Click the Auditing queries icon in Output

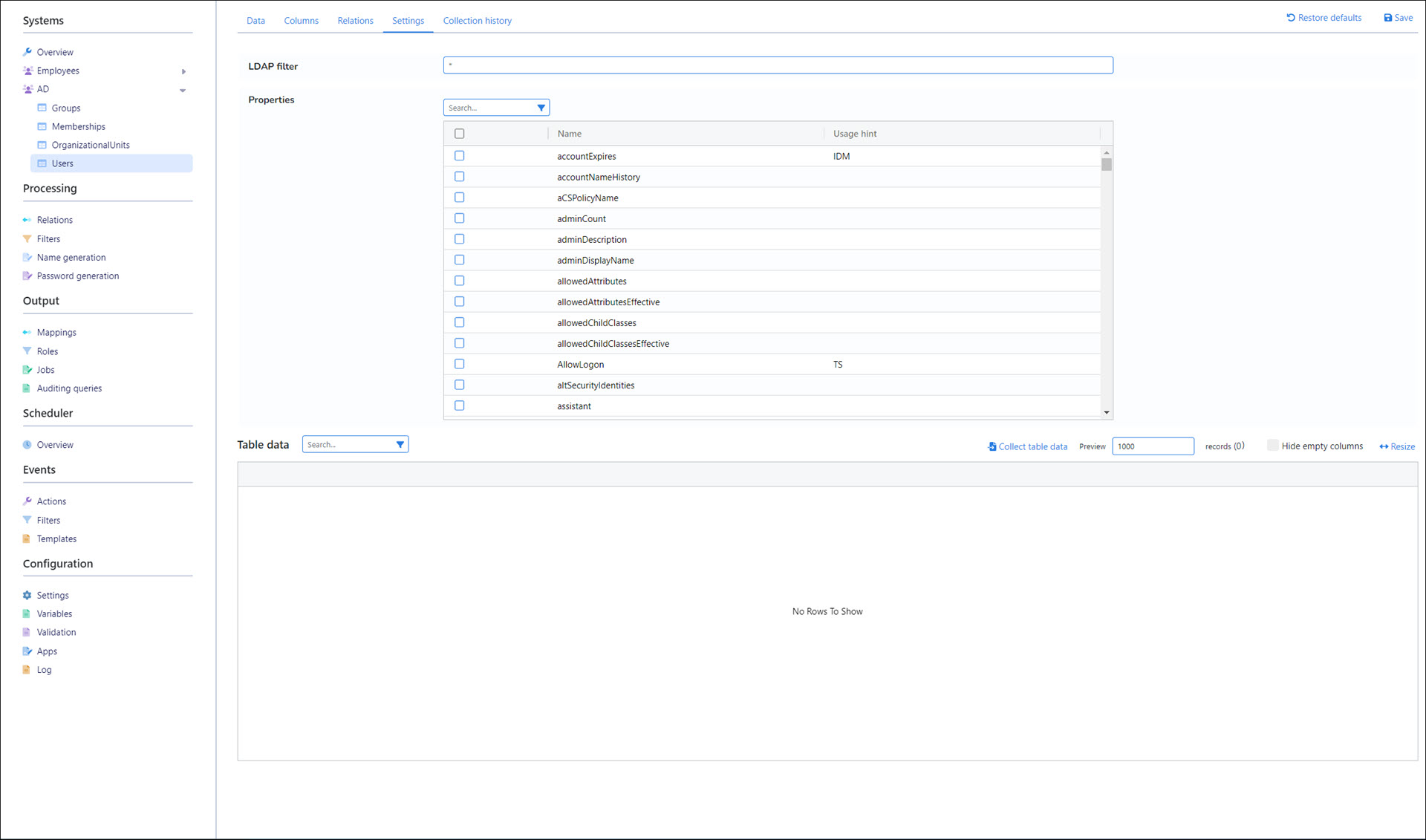tap(27, 388)
